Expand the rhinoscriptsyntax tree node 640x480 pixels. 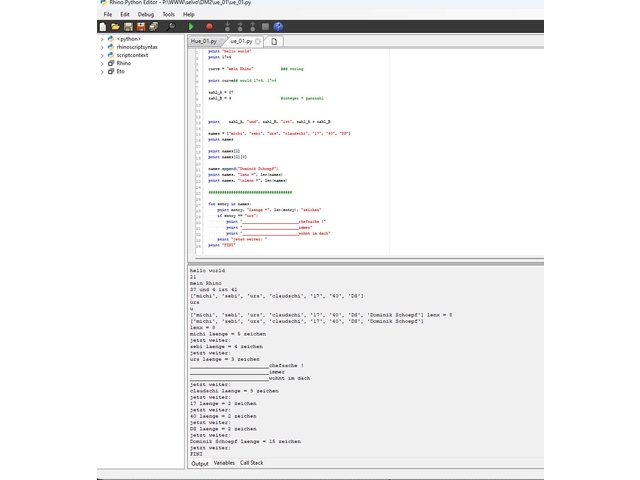tap(102, 47)
